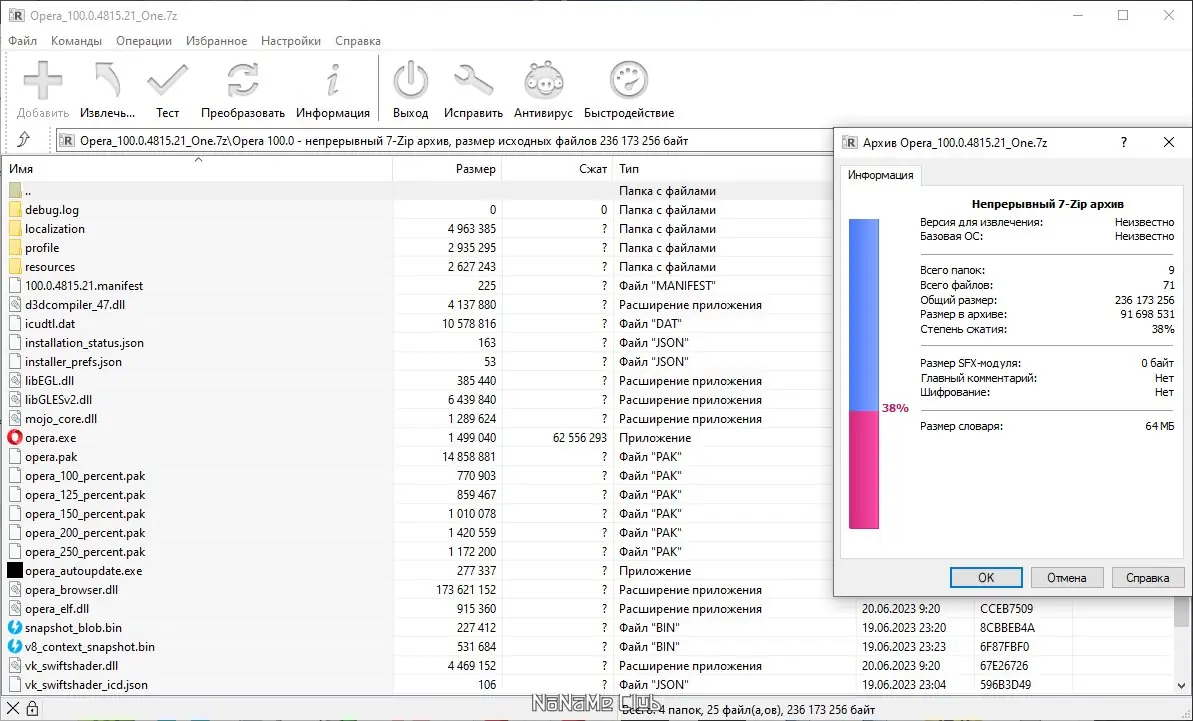Switch to the Информация tab in the dialog
This screenshot has height=721, width=1193.
click(880, 175)
